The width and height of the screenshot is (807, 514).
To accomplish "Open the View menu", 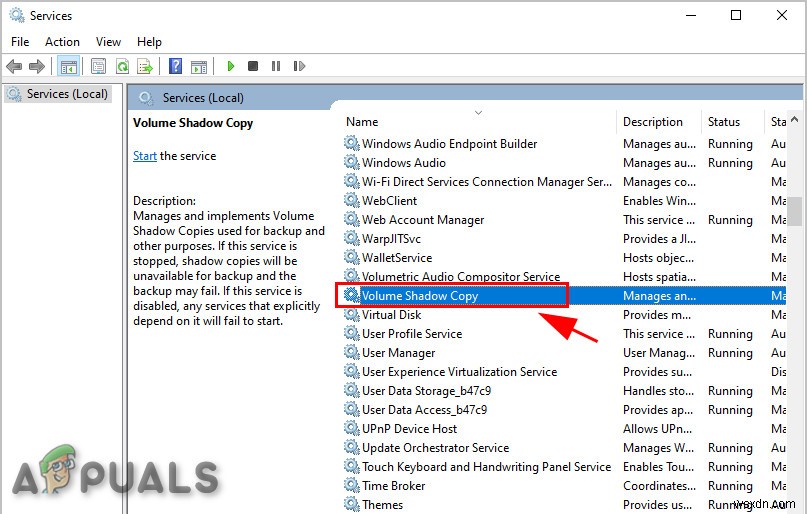I will (x=108, y=42).
